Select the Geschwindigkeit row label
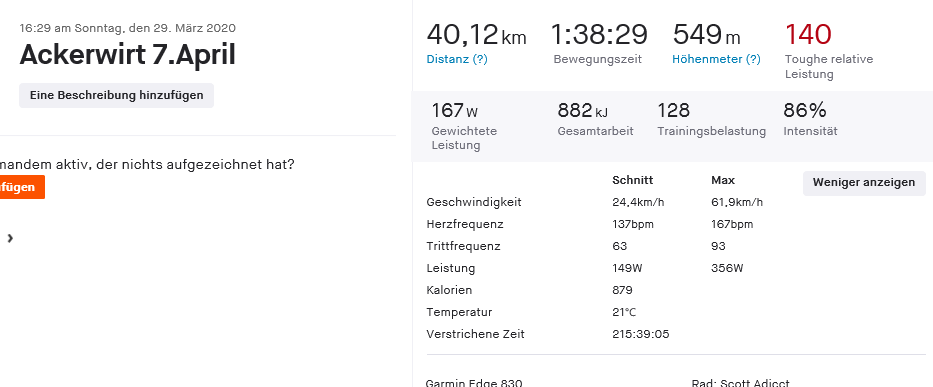933x387 pixels. pos(474,202)
